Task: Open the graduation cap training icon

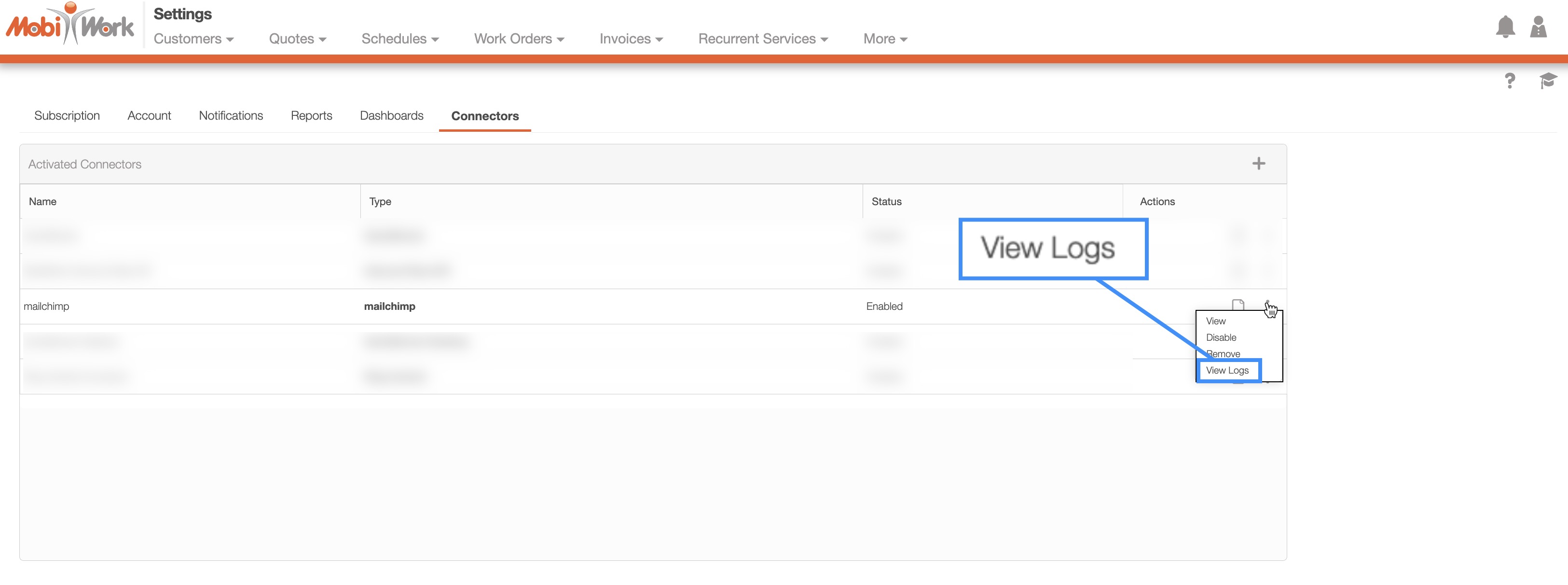Action: pyautogui.click(x=1547, y=80)
